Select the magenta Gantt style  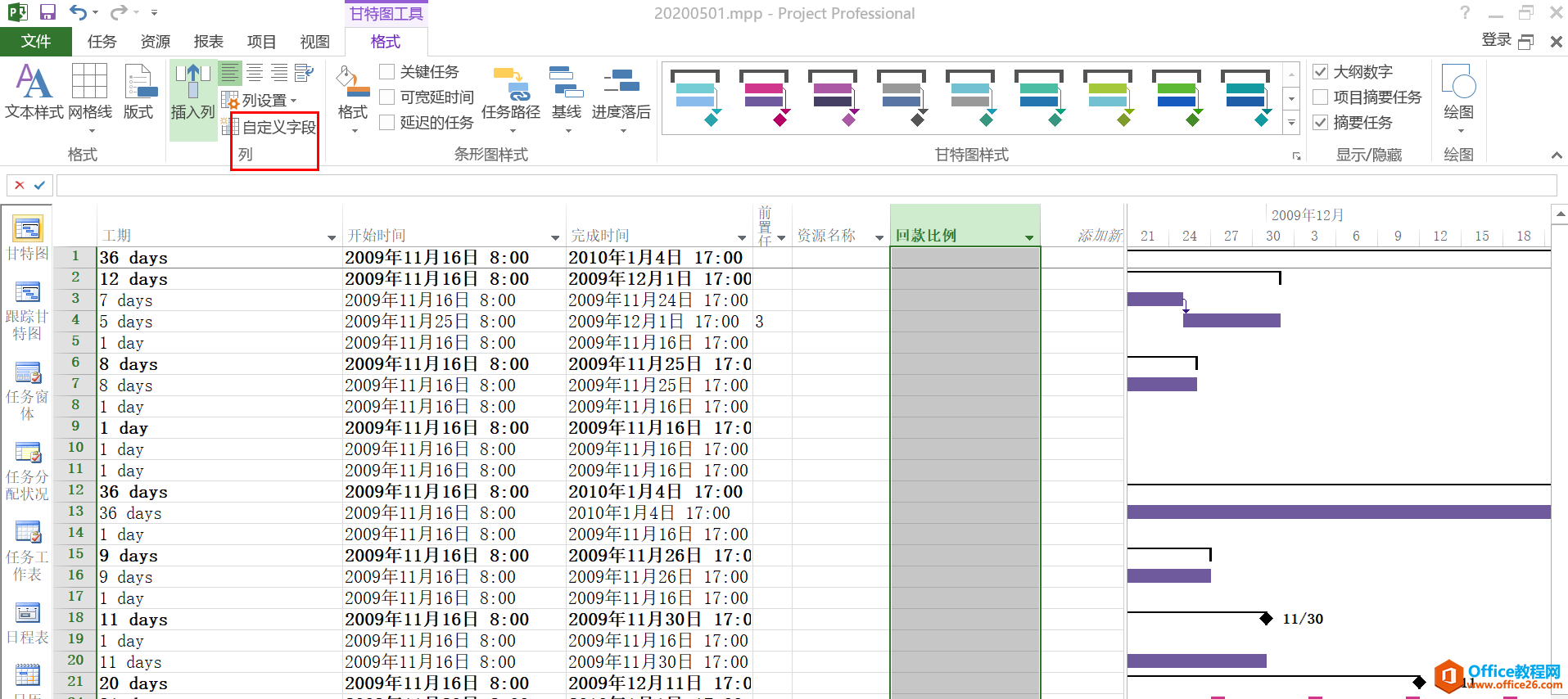tap(764, 98)
